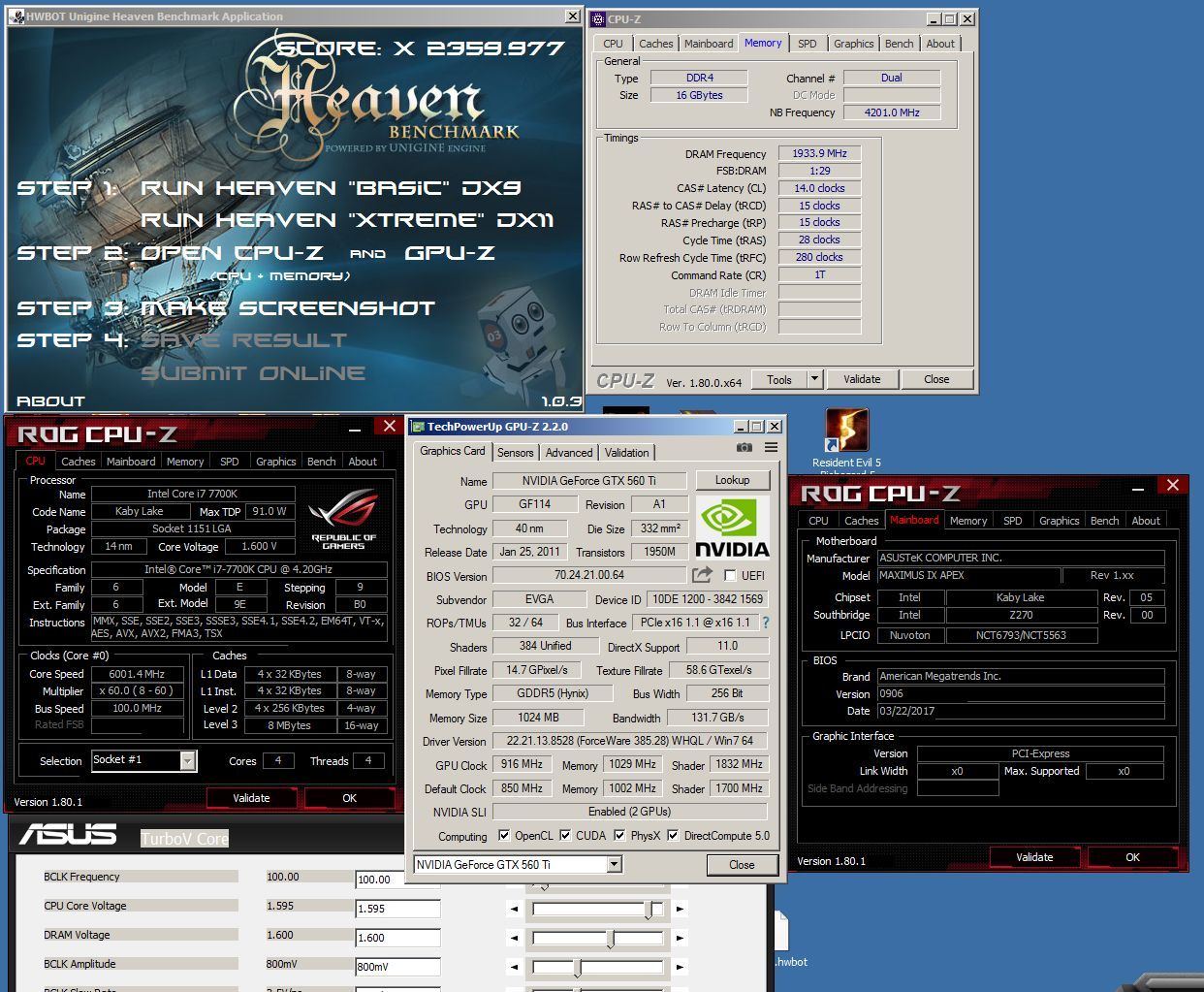Click the Intel Core i7 7700K name field
Viewport: 1204px width, 992px height.
192,494
